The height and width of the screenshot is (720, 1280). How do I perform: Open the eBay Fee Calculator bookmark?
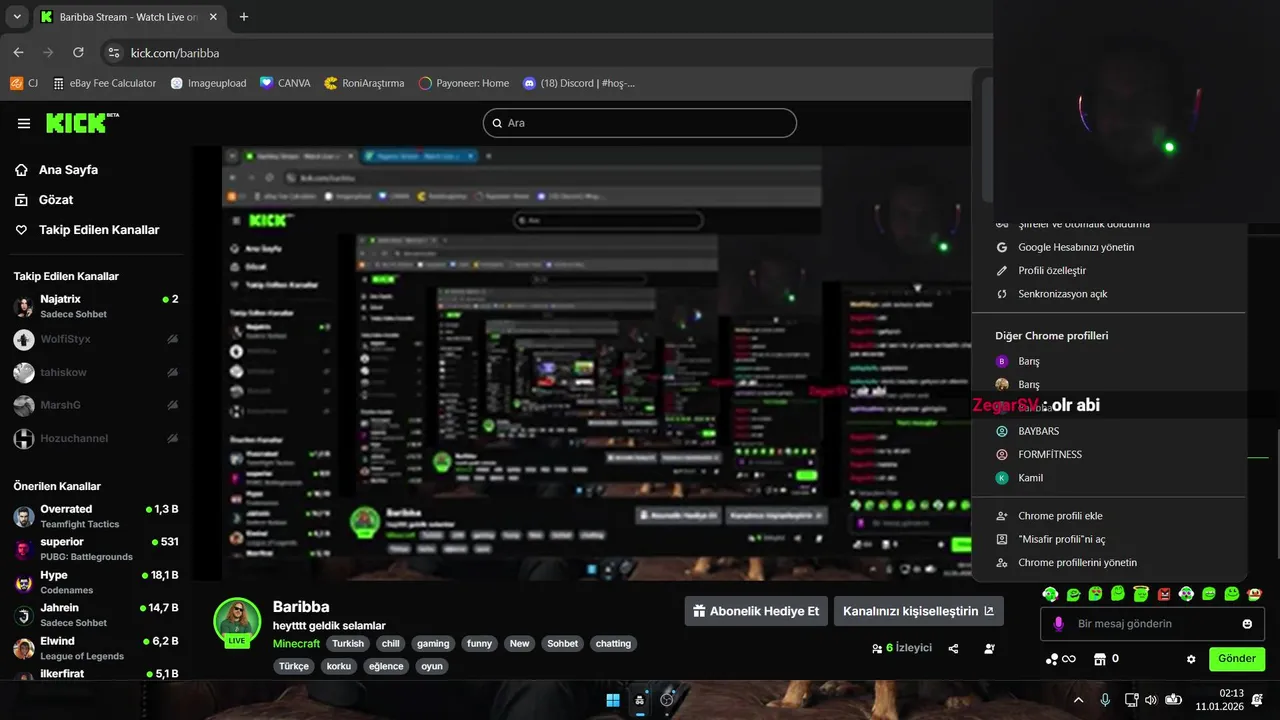click(x=104, y=83)
